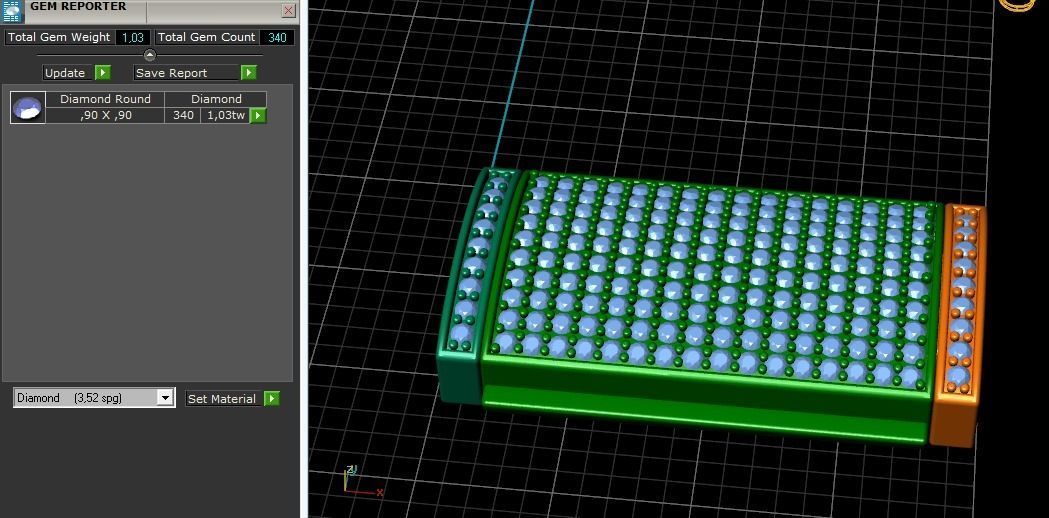Click the Total Gem Count value 340

point(277,37)
